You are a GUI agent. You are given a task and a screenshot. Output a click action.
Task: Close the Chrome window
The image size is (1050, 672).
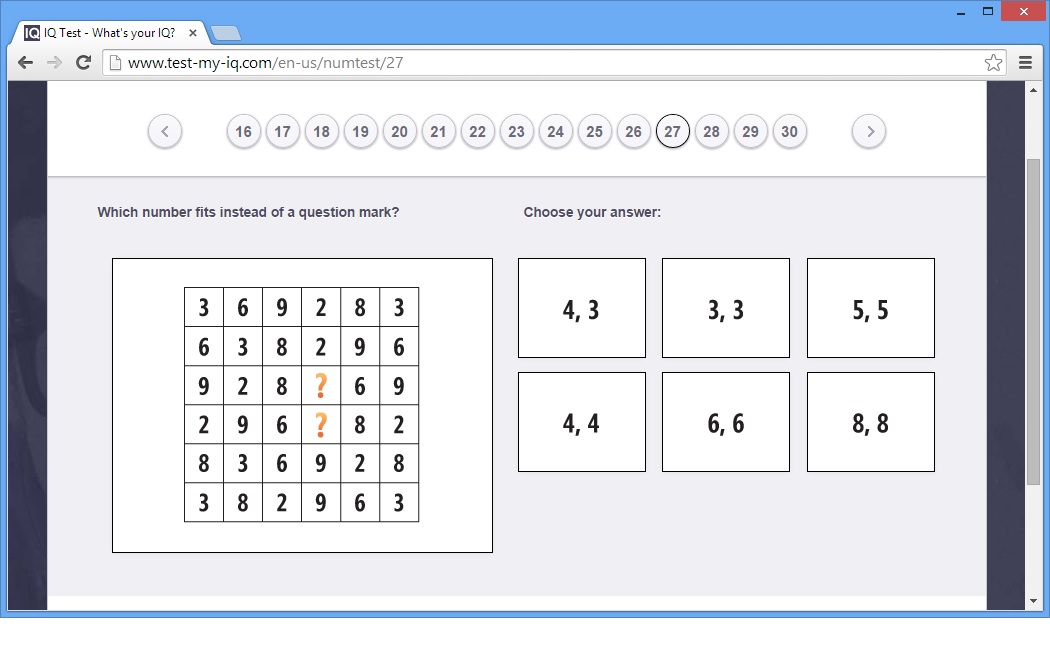[x=1024, y=11]
